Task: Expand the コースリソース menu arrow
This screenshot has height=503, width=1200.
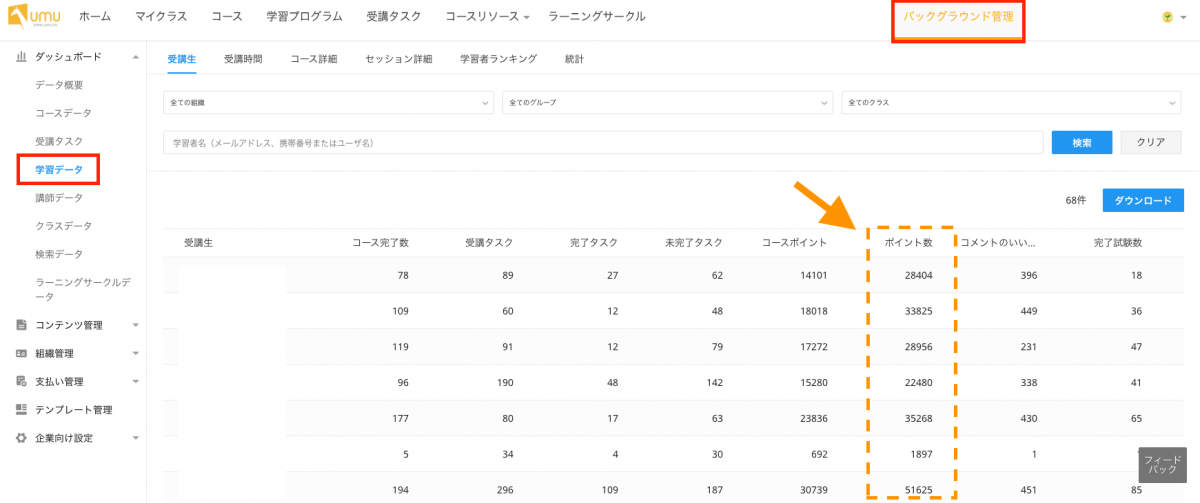Action: click(526, 18)
